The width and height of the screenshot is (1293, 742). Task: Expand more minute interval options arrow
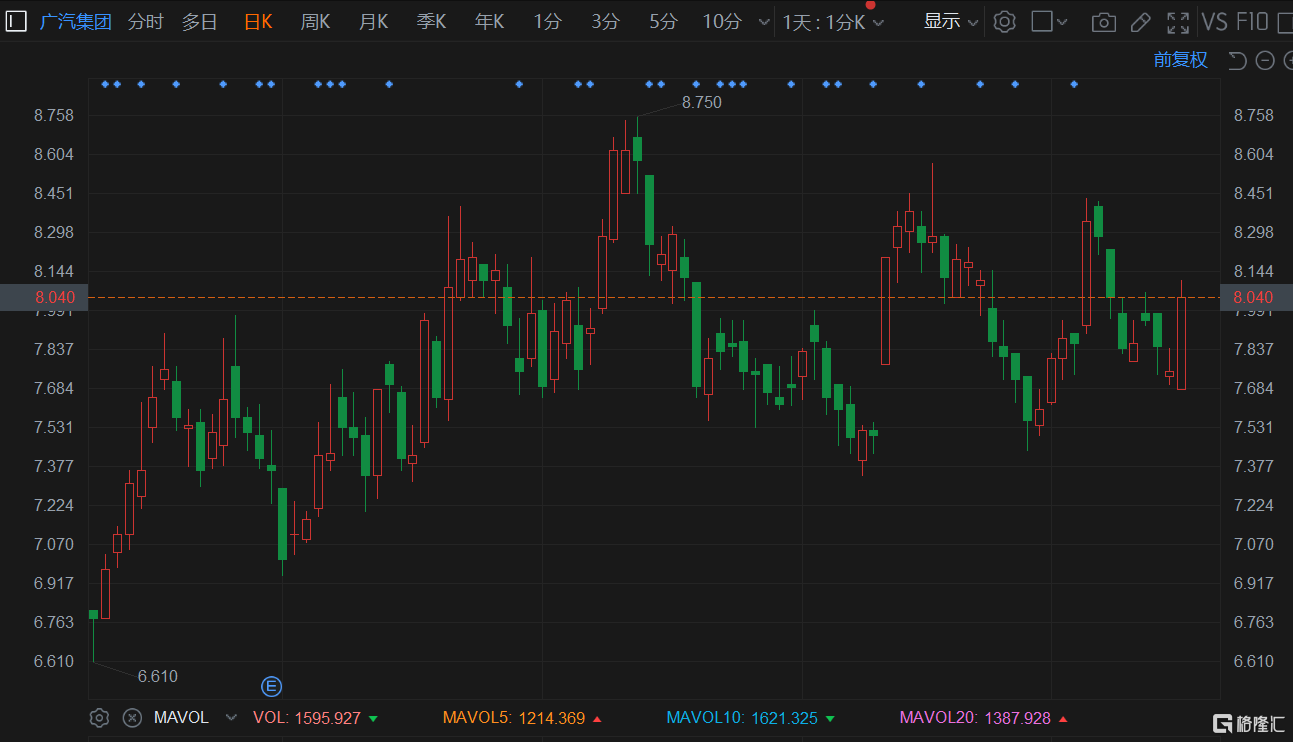click(764, 22)
